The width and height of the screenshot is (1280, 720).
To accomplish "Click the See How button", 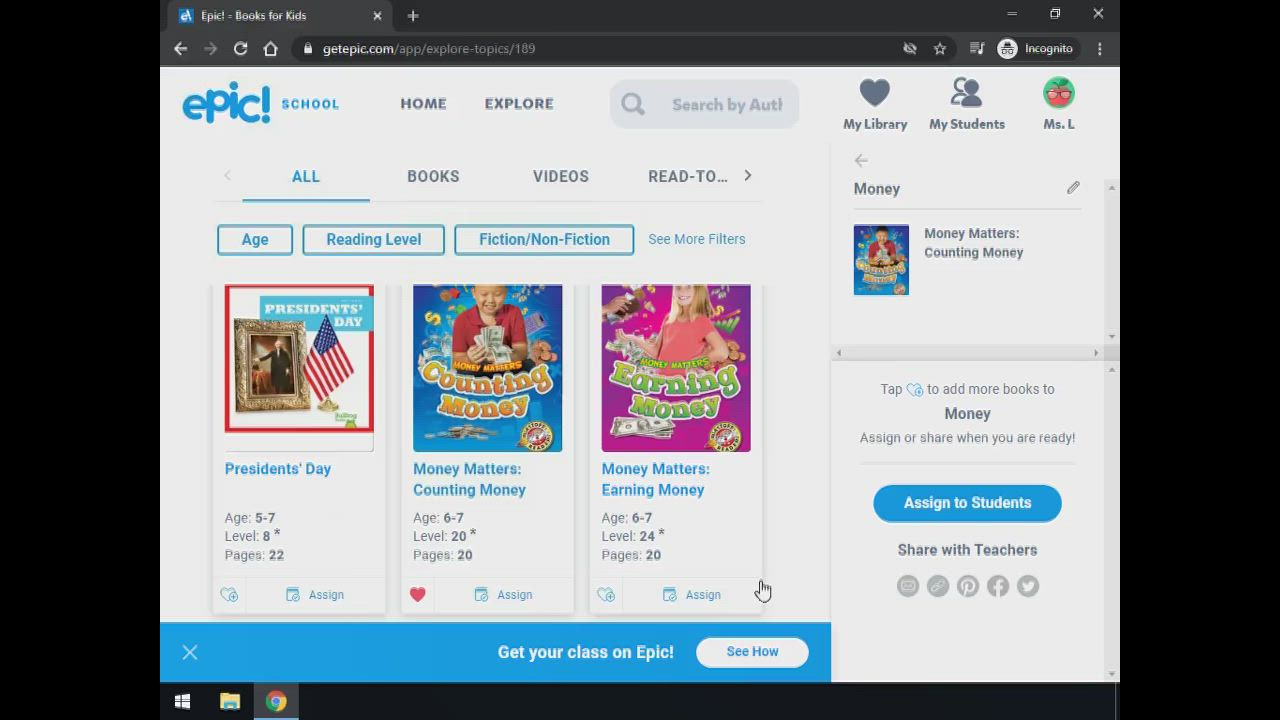I will [x=752, y=652].
